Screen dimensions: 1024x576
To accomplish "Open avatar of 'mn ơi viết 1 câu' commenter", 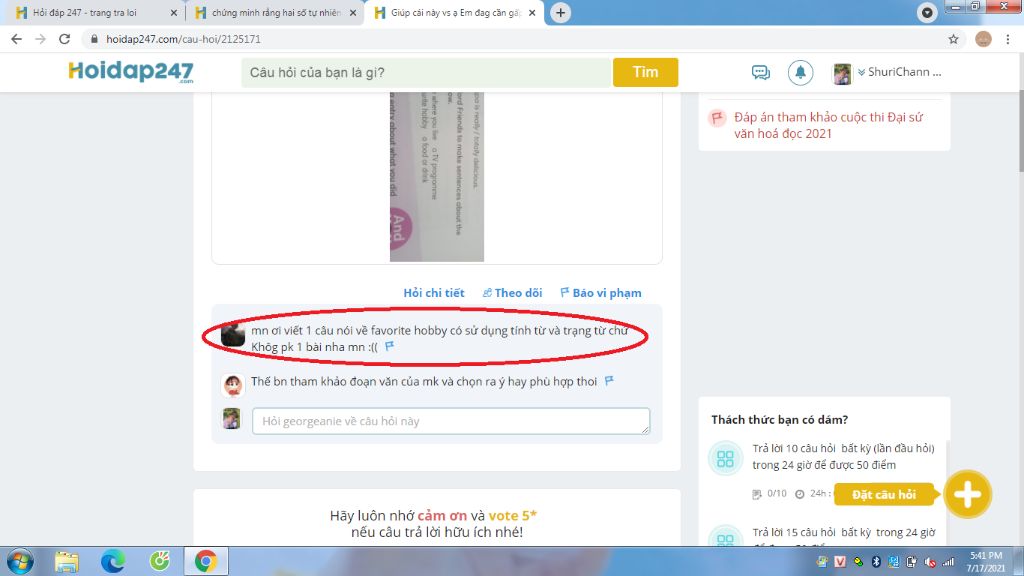I will point(232,334).
